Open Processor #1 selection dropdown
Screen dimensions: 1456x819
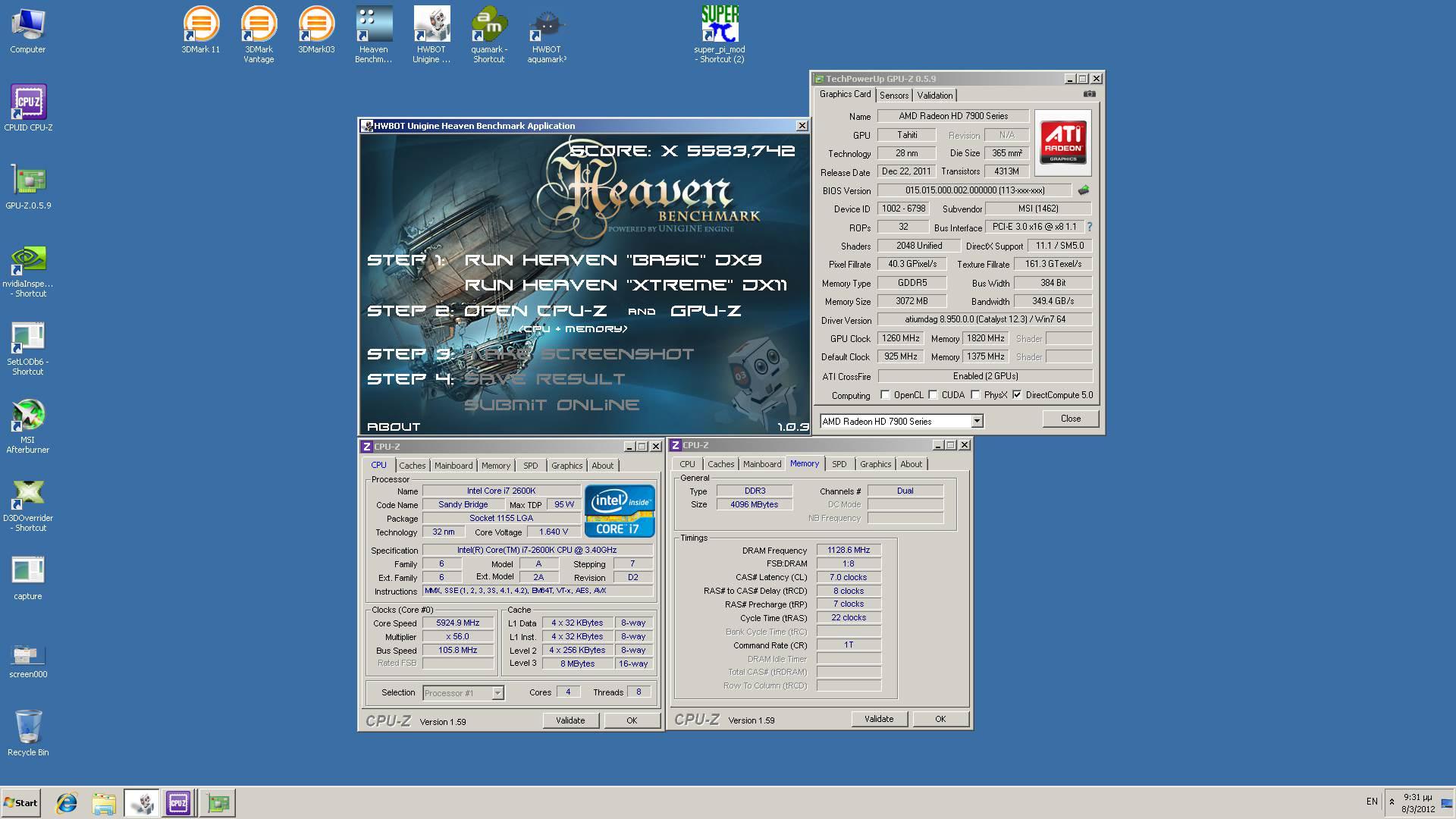point(497,692)
